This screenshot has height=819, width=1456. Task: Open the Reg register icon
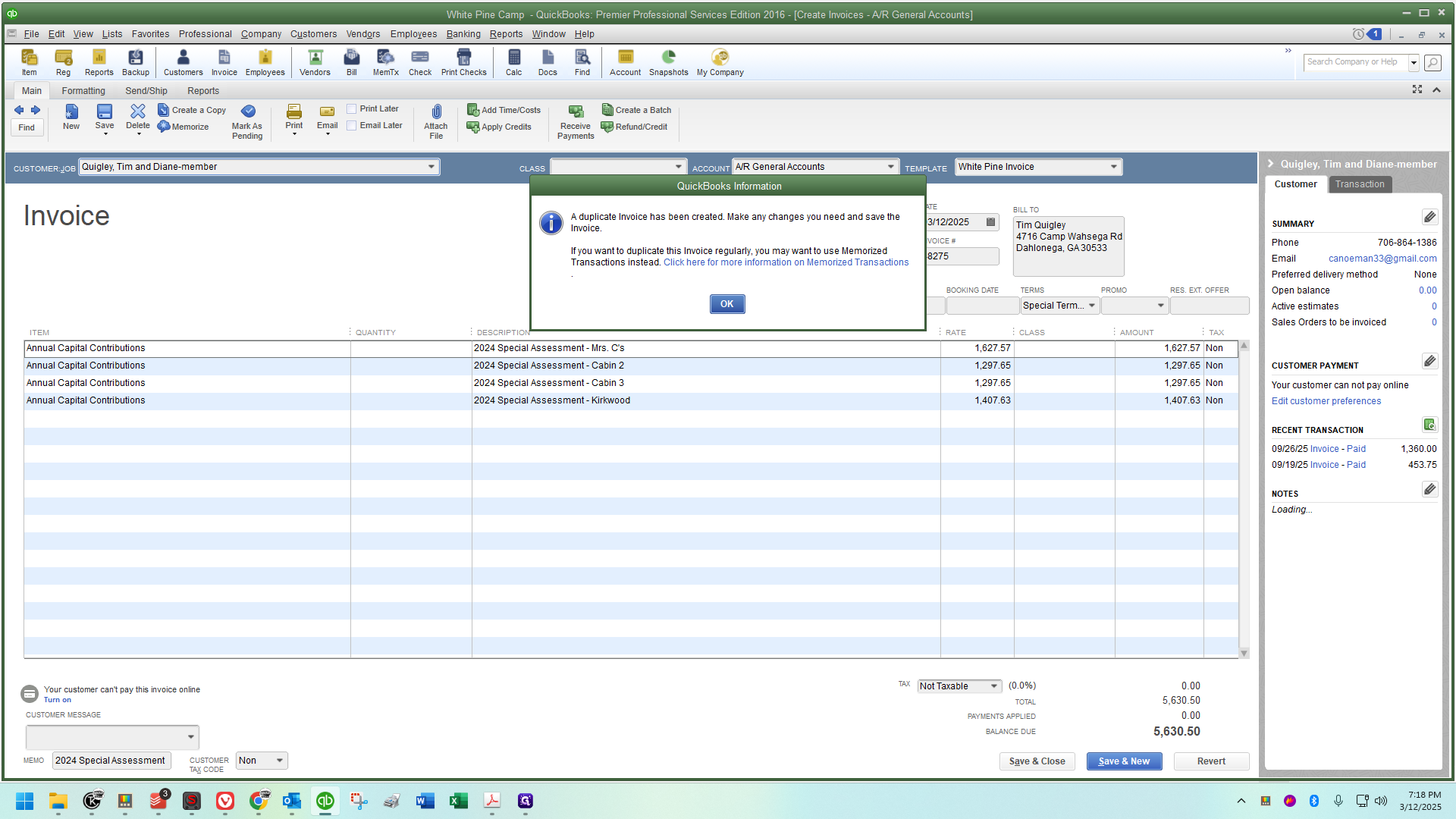tap(63, 62)
